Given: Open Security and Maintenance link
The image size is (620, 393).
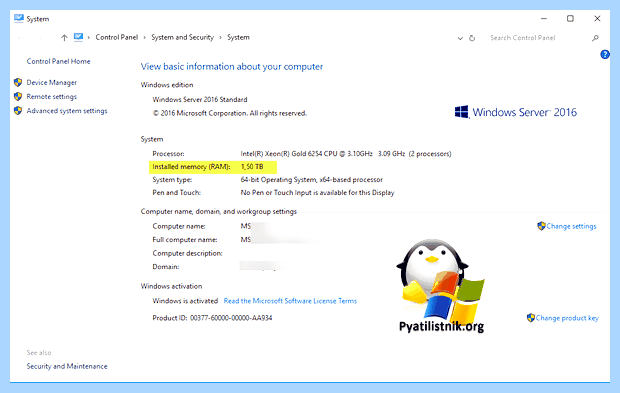Looking at the screenshot, I should coord(67,366).
